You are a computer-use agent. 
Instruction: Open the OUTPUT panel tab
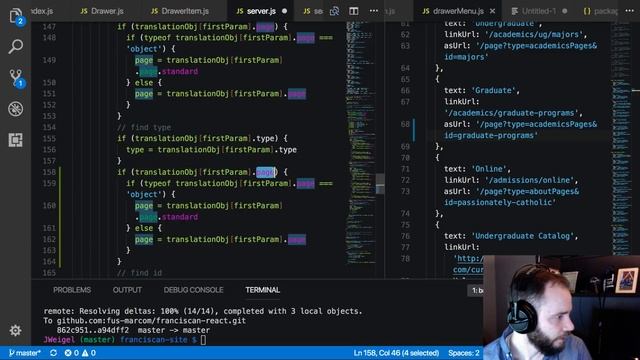pyautogui.click(x=127, y=290)
